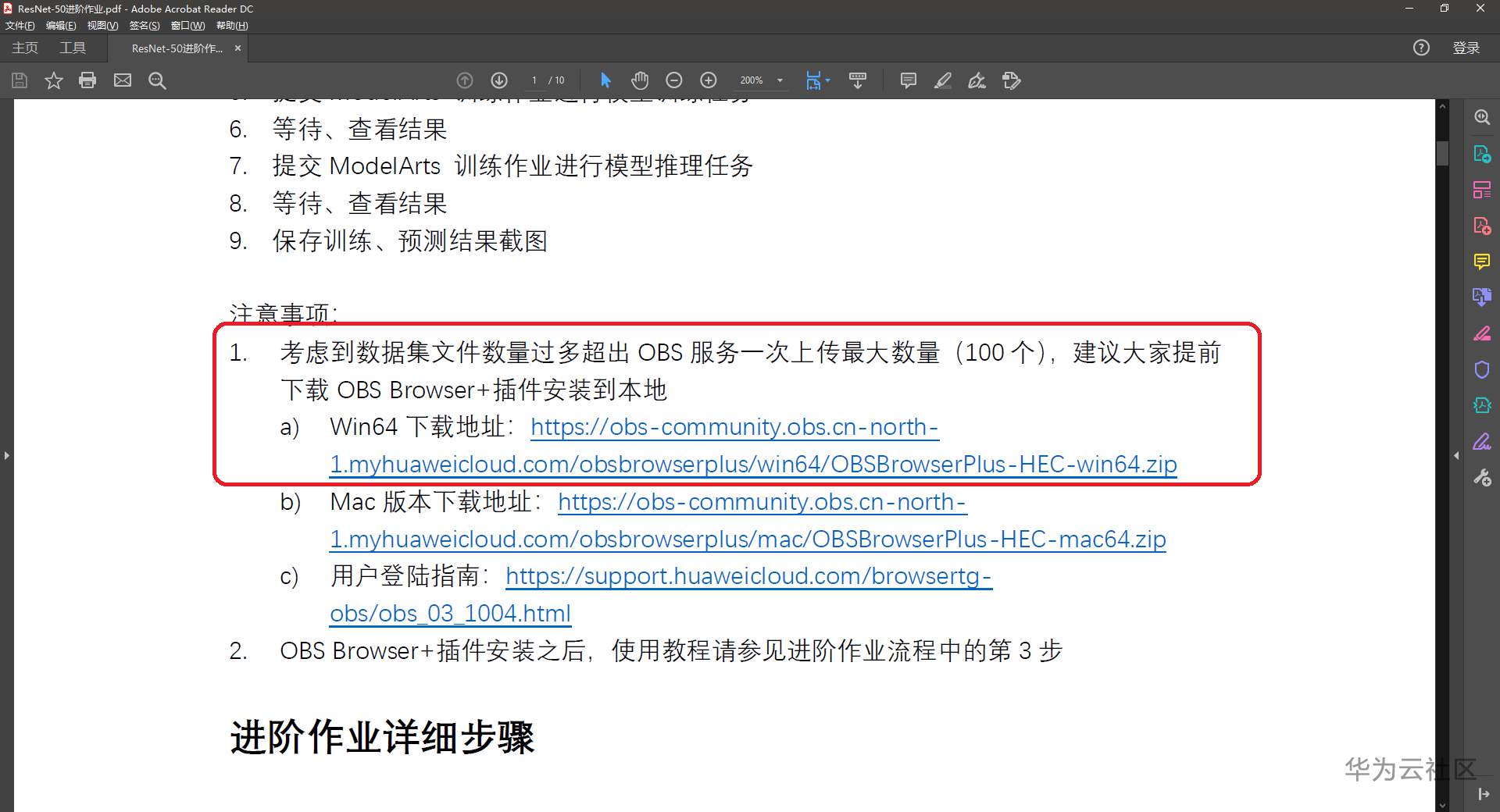Zoom out with minus button

click(x=674, y=80)
